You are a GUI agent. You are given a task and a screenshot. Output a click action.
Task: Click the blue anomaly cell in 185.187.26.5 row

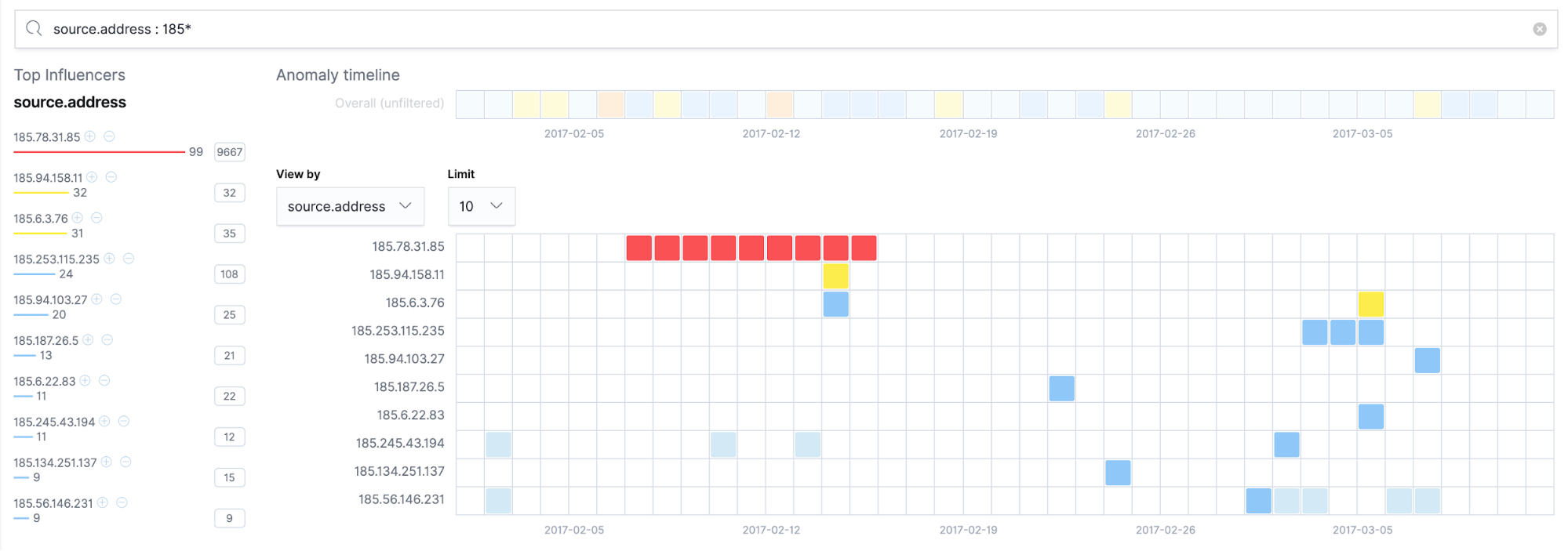1062,389
